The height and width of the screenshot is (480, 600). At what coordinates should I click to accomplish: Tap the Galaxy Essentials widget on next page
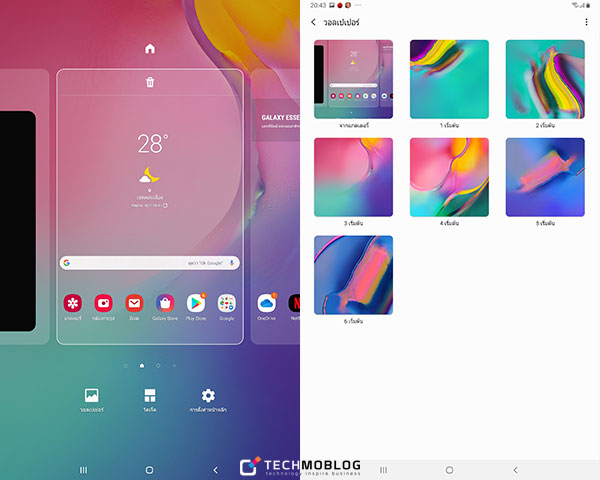click(x=278, y=120)
